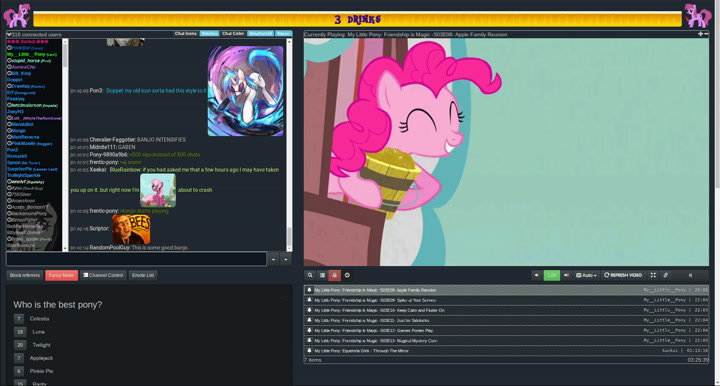This screenshot has width=720, height=386.
Task: Click the BEES emote in Scriptor's message
Action: coord(131,229)
